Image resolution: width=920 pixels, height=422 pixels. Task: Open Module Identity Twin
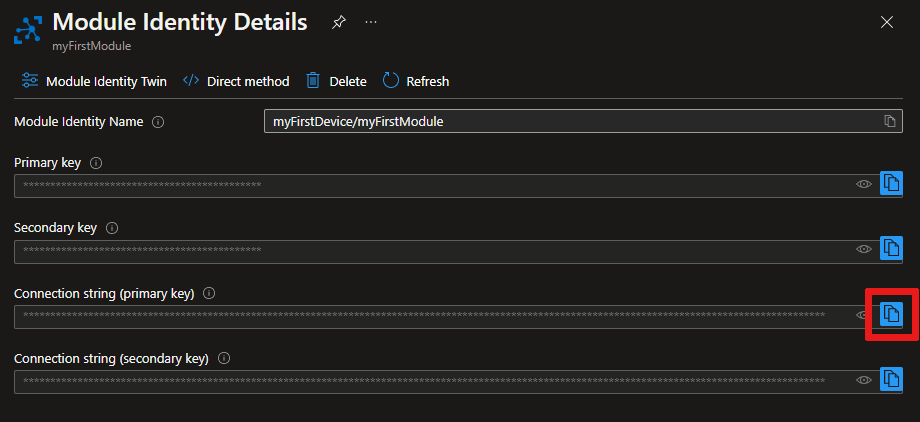pyautogui.click(x=94, y=81)
